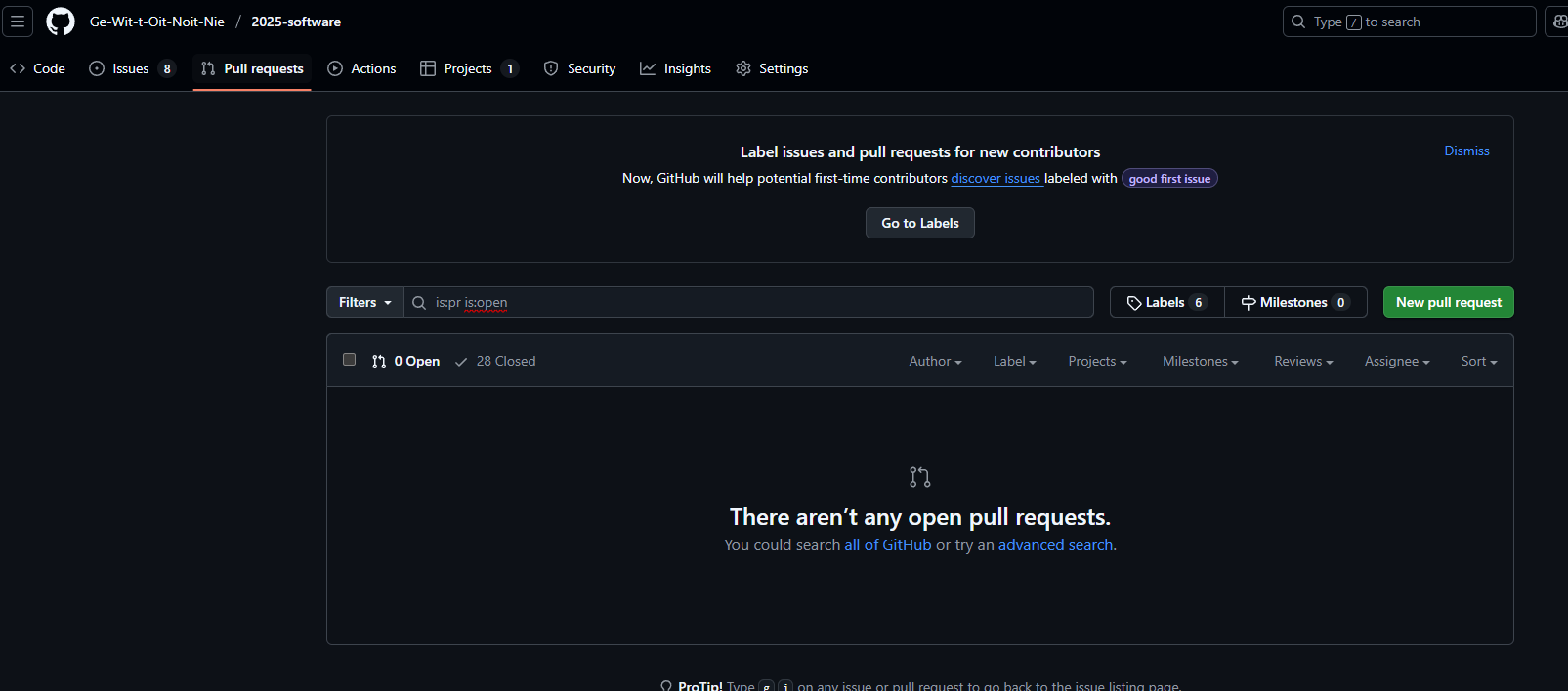Click the 'is:pr is:open' search field
Image resolution: width=1568 pixels, height=691 pixels.
[x=748, y=302]
